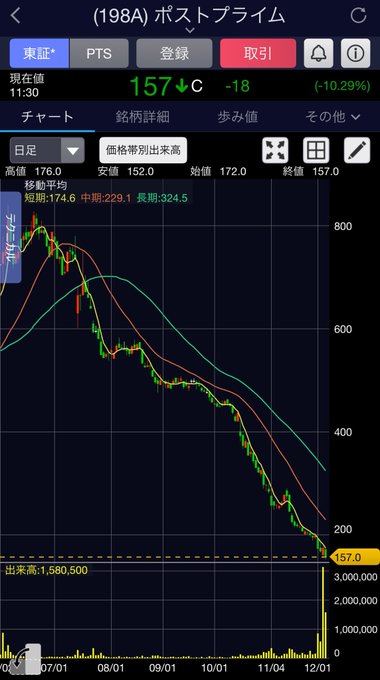Tap the tallest volume bar near 12/01

[323, 611]
